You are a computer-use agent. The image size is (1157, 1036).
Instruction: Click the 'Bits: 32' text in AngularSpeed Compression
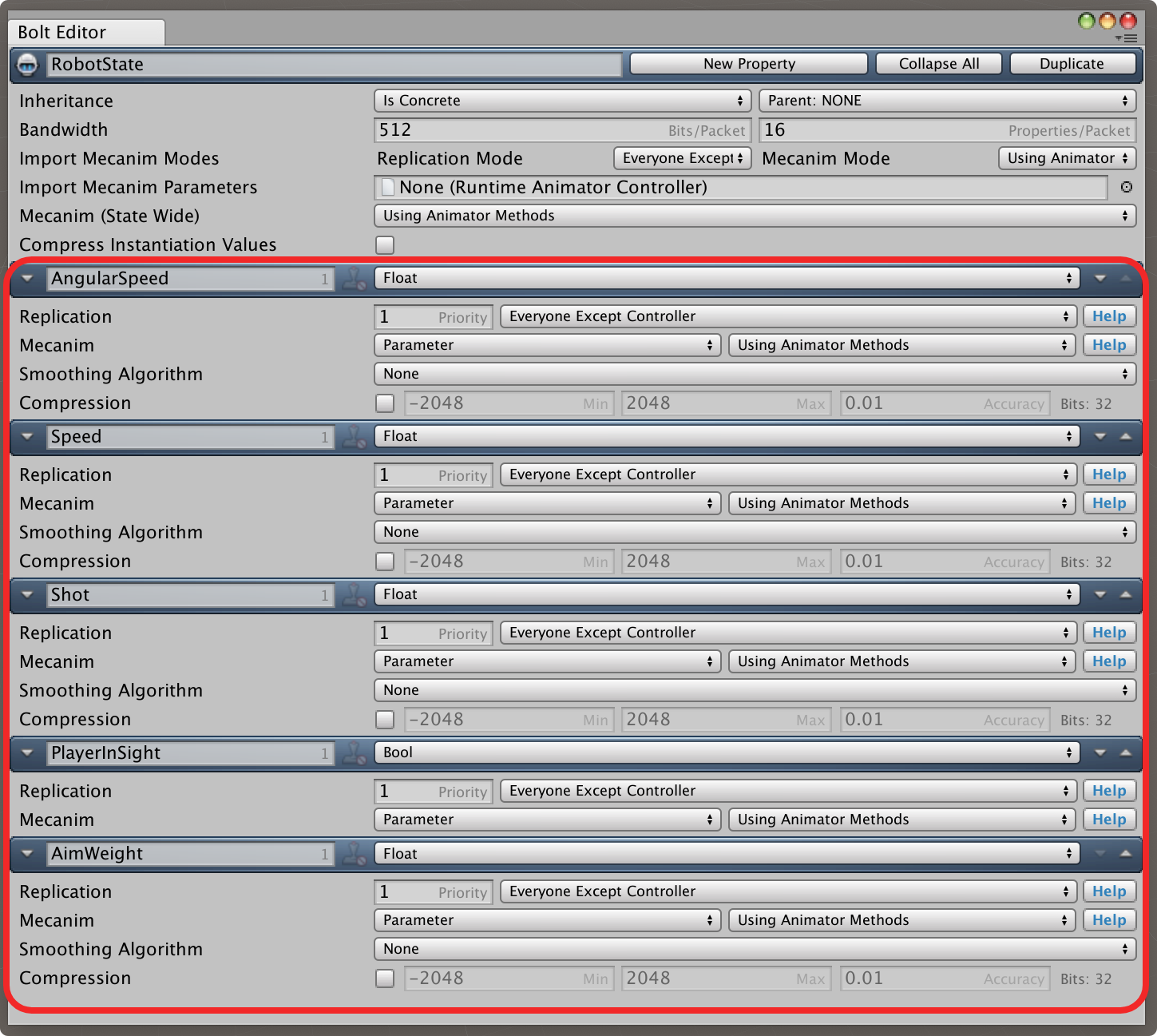coord(1086,404)
